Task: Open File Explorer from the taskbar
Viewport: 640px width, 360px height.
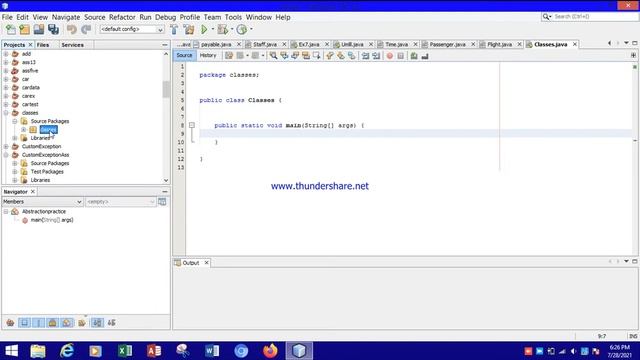Action: 38,351
